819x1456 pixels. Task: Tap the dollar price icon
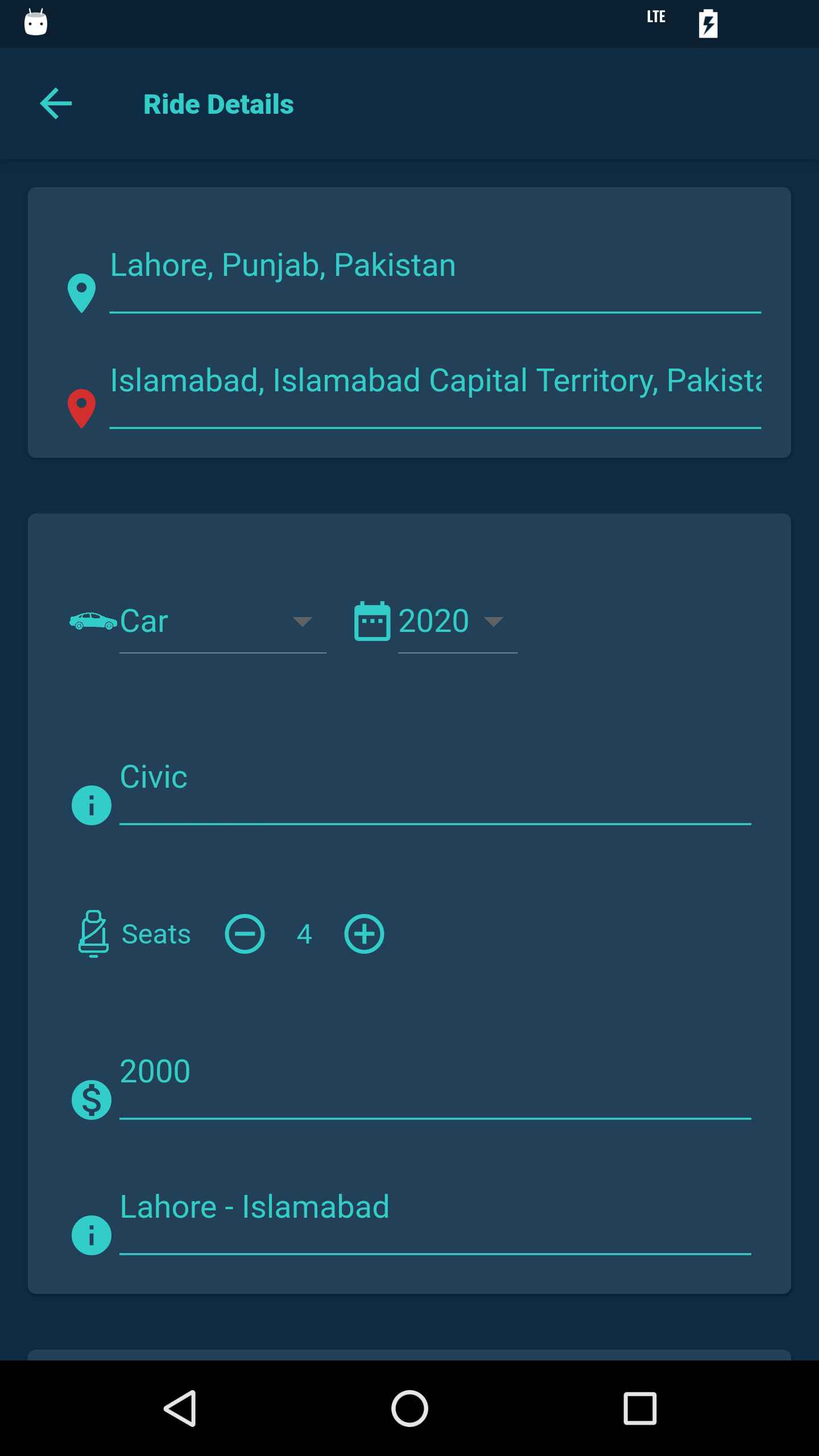tap(92, 1099)
